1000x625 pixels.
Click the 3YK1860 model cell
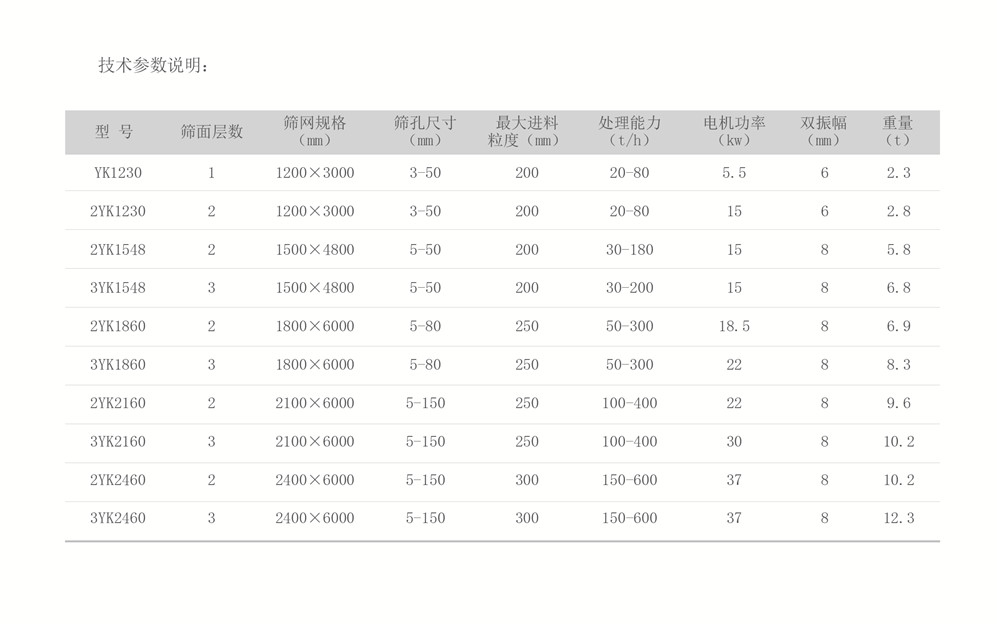118,365
